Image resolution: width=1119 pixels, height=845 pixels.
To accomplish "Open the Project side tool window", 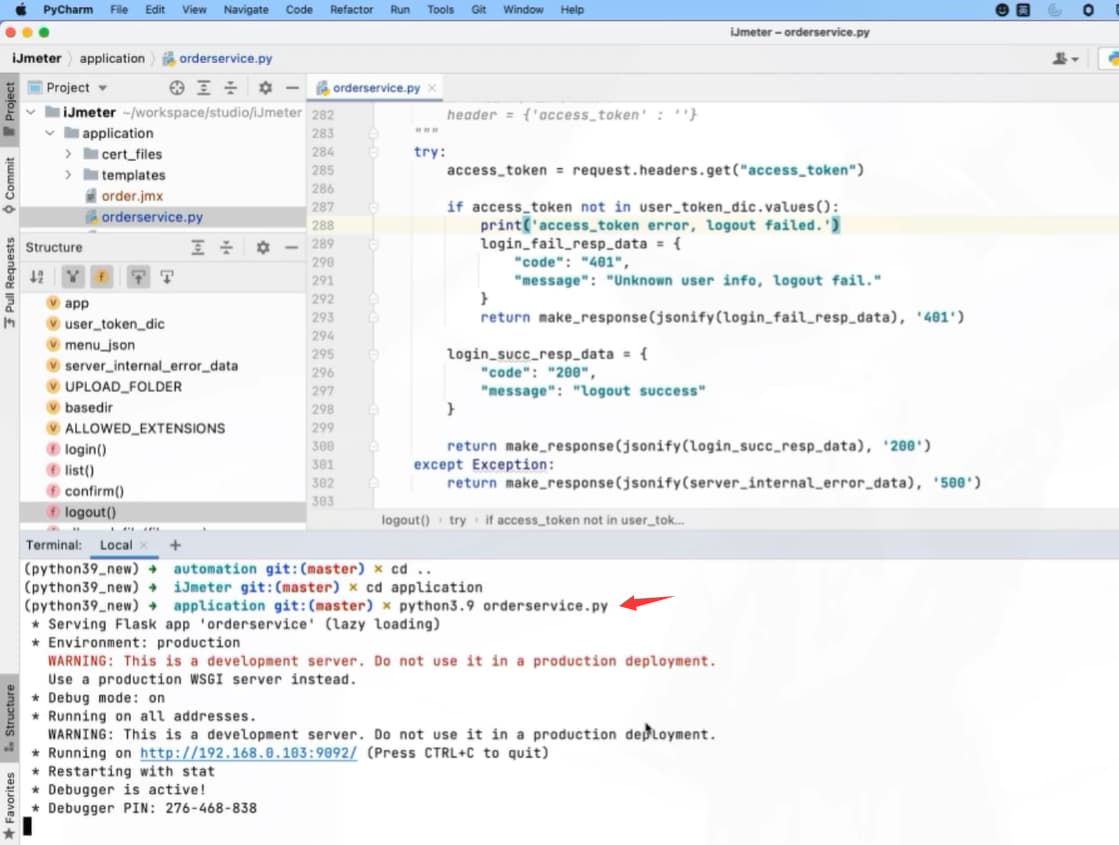I will (9, 108).
